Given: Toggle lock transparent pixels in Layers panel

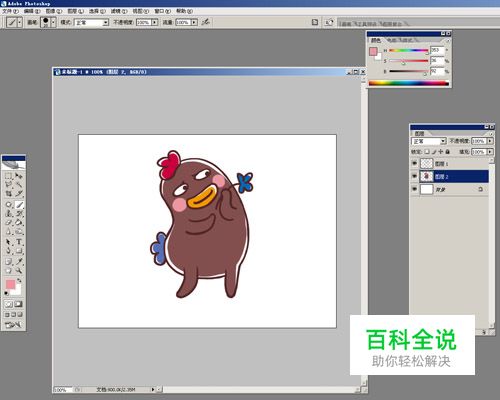Looking at the screenshot, I should point(427,152).
